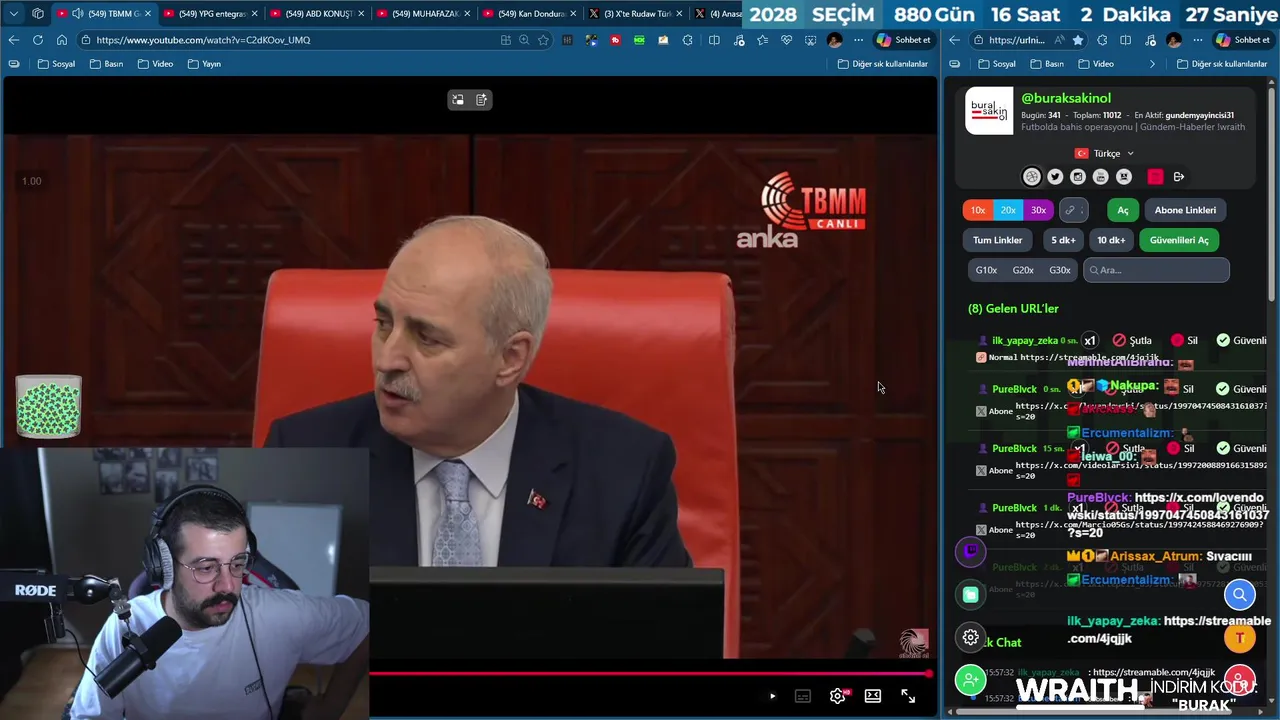Image resolution: width=1280 pixels, height=720 pixels.
Task: Open the Basın bookmarks folder in left window
Action: (106, 64)
